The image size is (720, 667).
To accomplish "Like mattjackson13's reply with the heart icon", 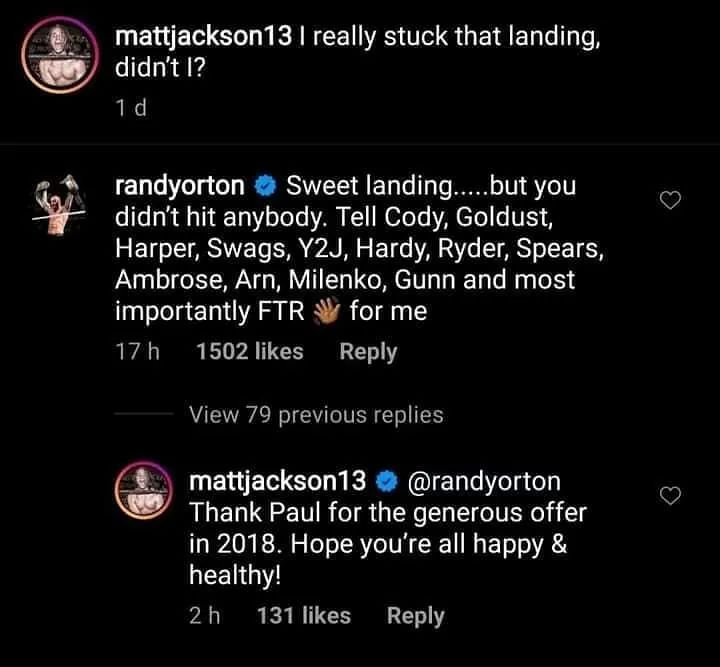I will click(x=672, y=495).
